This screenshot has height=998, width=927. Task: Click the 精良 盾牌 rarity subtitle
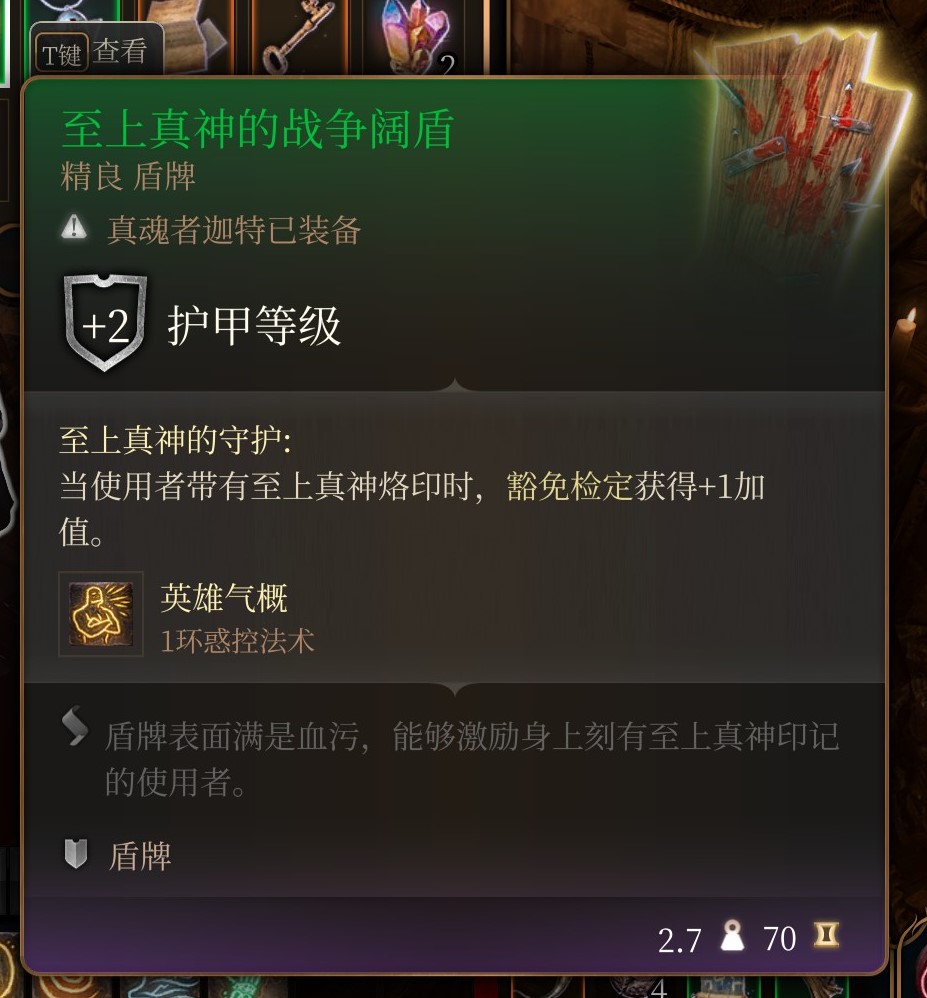[127, 176]
